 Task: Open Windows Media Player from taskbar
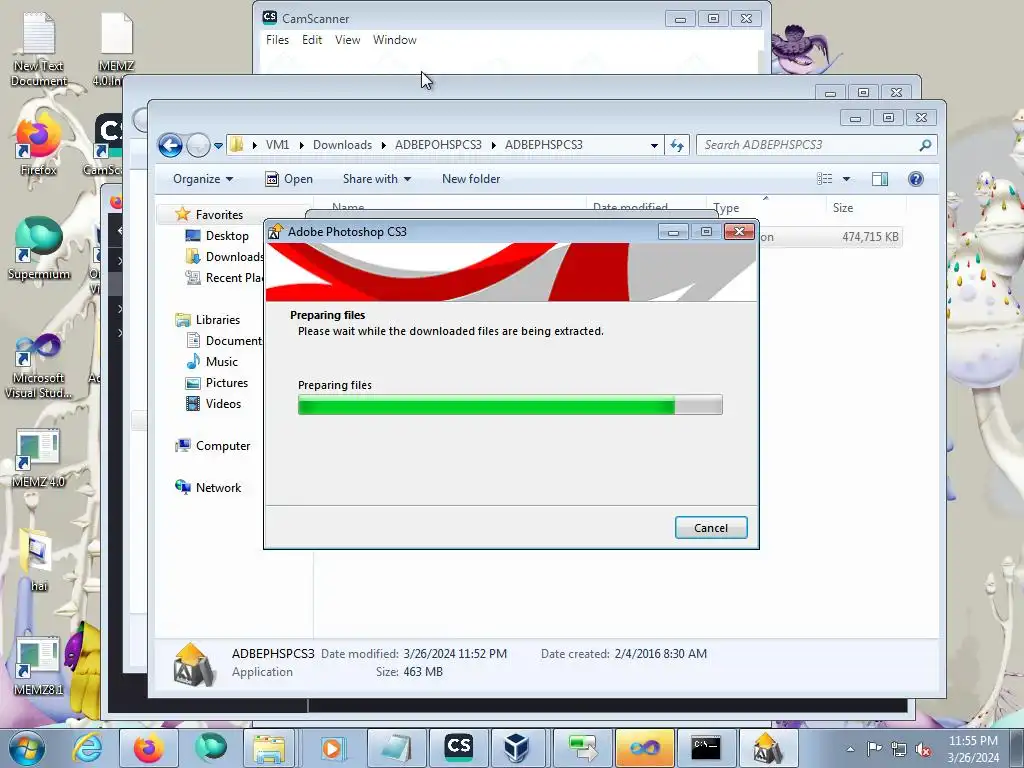point(332,748)
